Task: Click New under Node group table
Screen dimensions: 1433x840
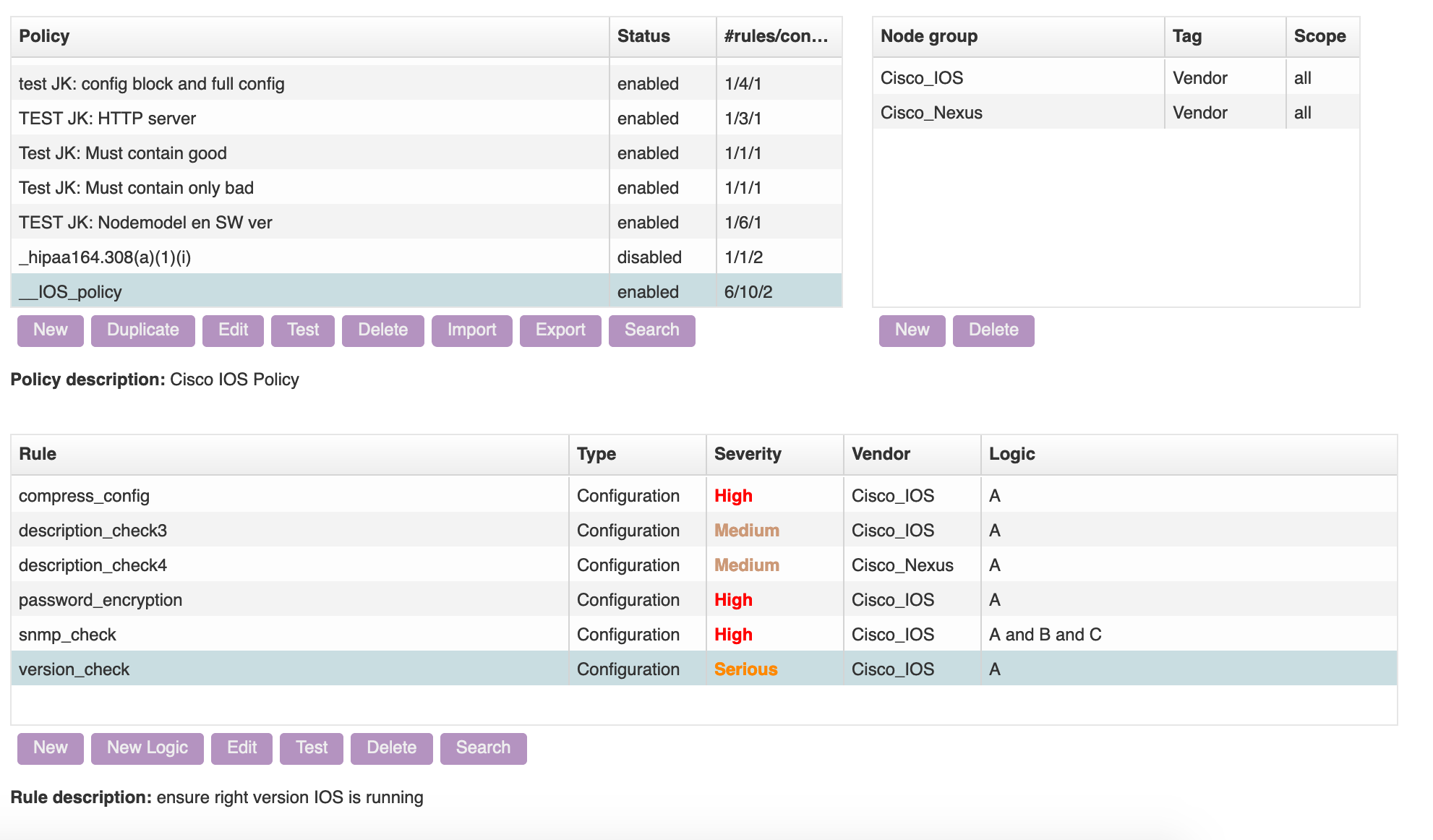Action: pos(911,330)
